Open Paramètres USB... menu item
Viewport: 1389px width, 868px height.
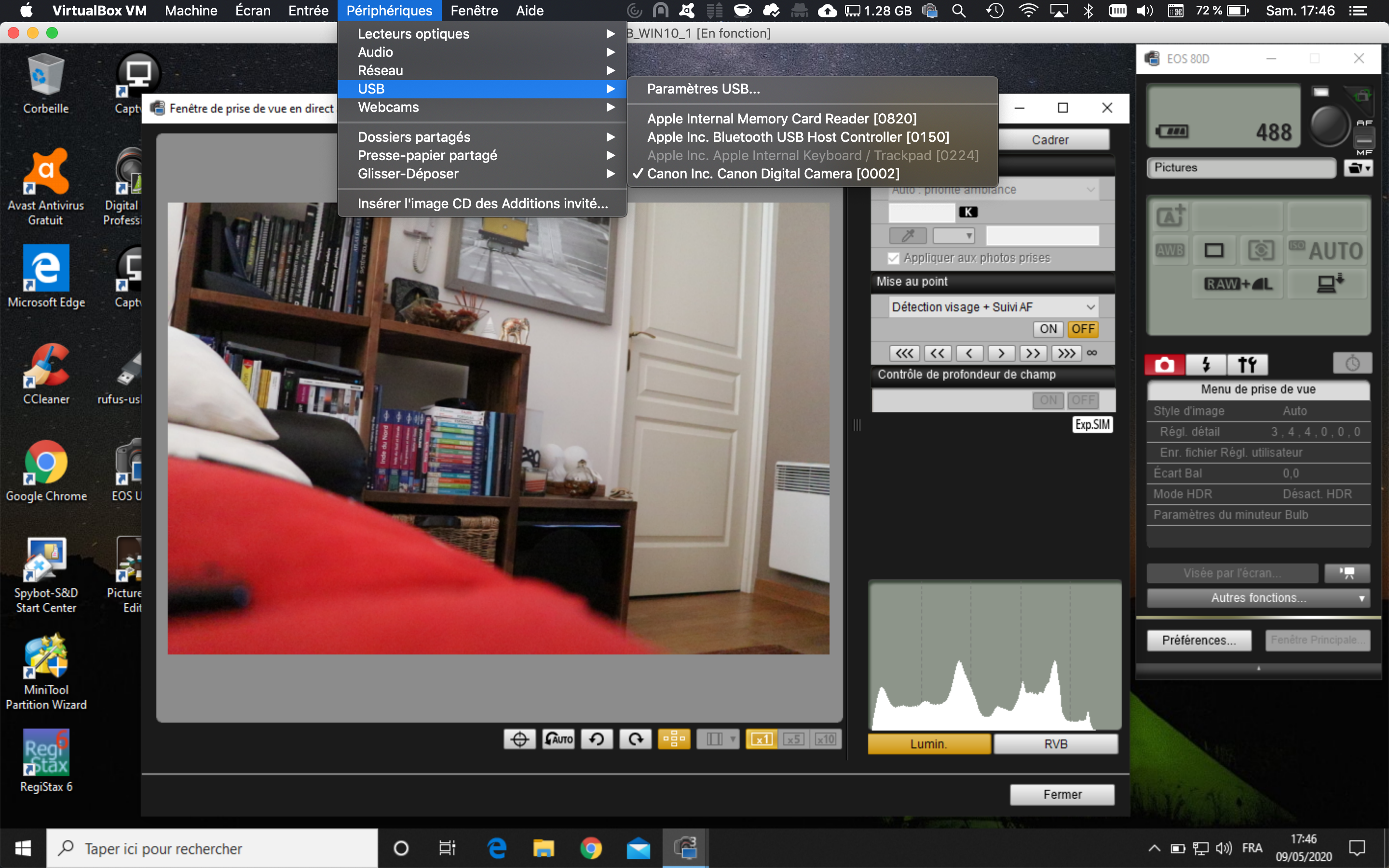point(703,89)
